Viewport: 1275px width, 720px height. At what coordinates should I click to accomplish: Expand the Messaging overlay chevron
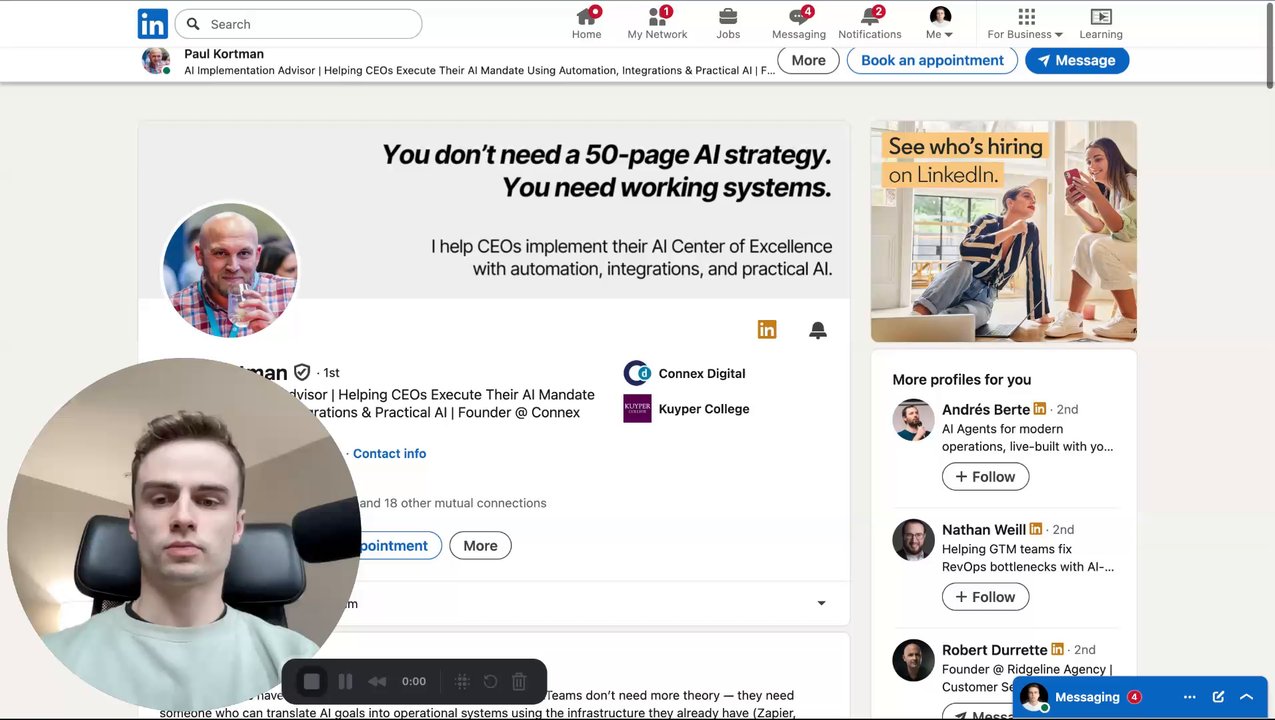click(x=1246, y=697)
